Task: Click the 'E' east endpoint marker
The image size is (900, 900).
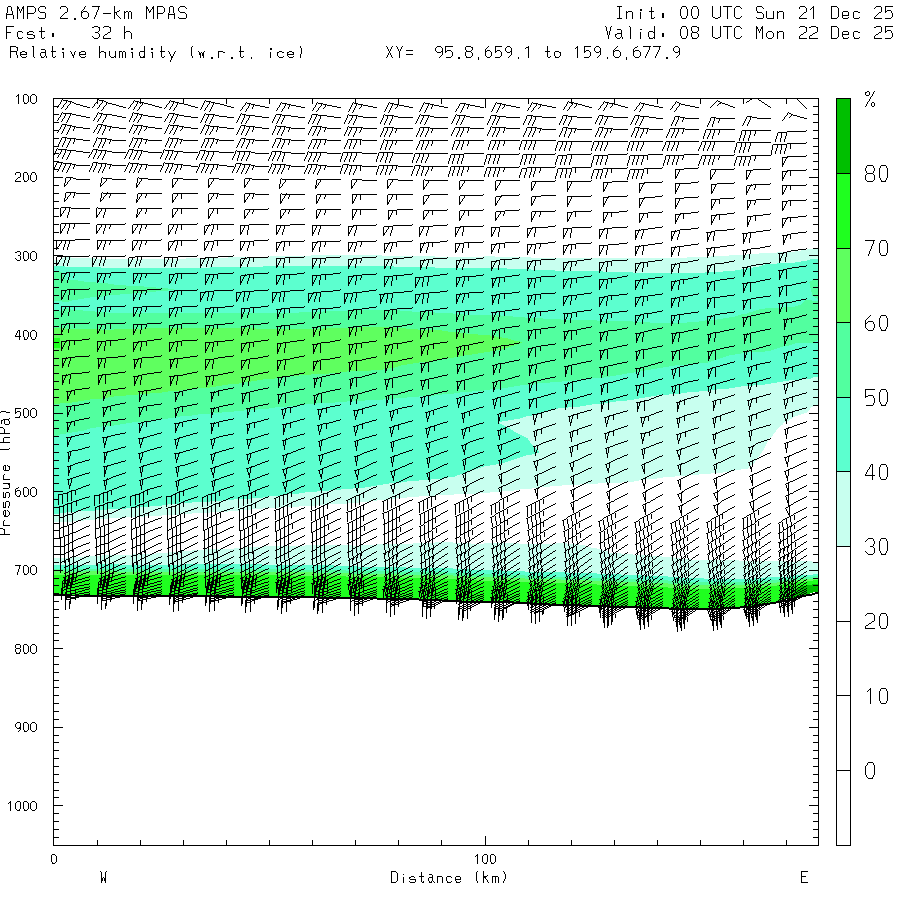Action: click(x=803, y=878)
